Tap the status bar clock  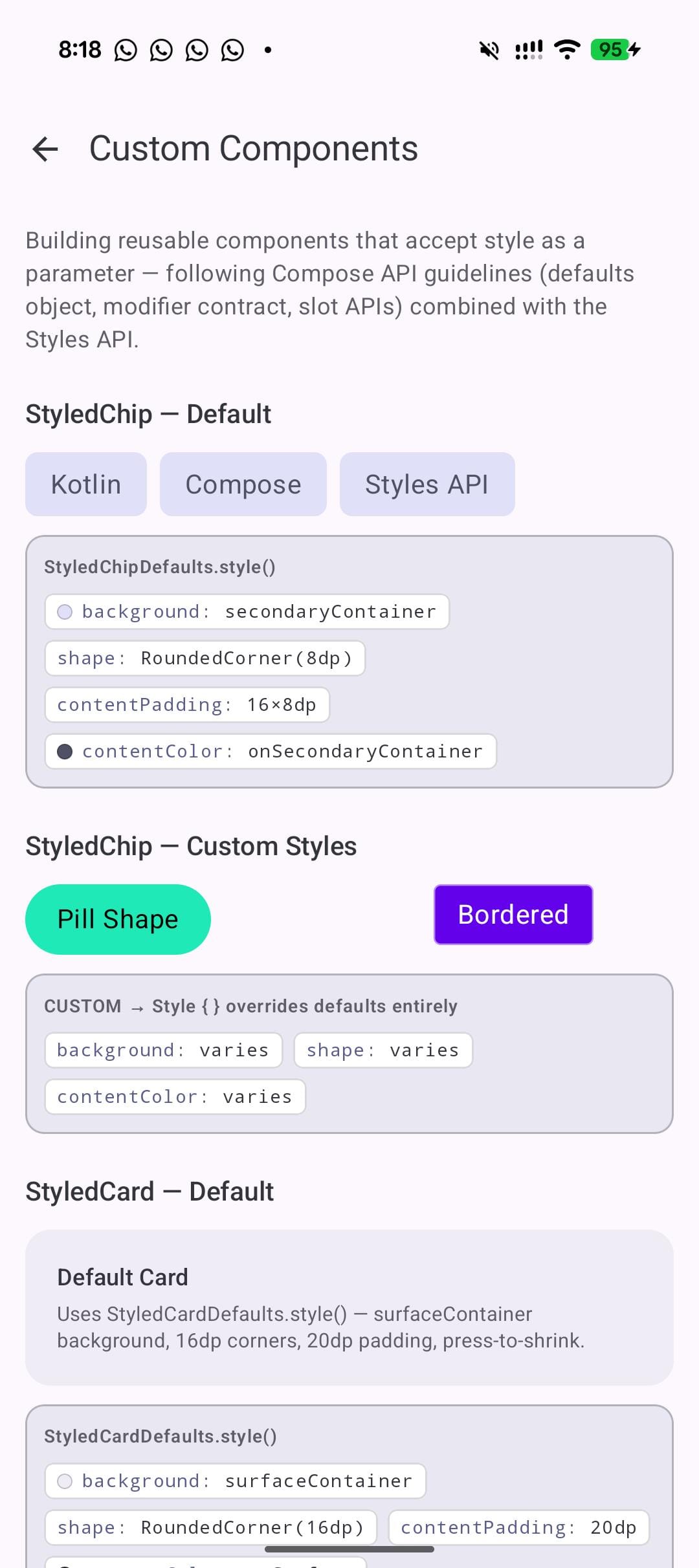coord(80,50)
